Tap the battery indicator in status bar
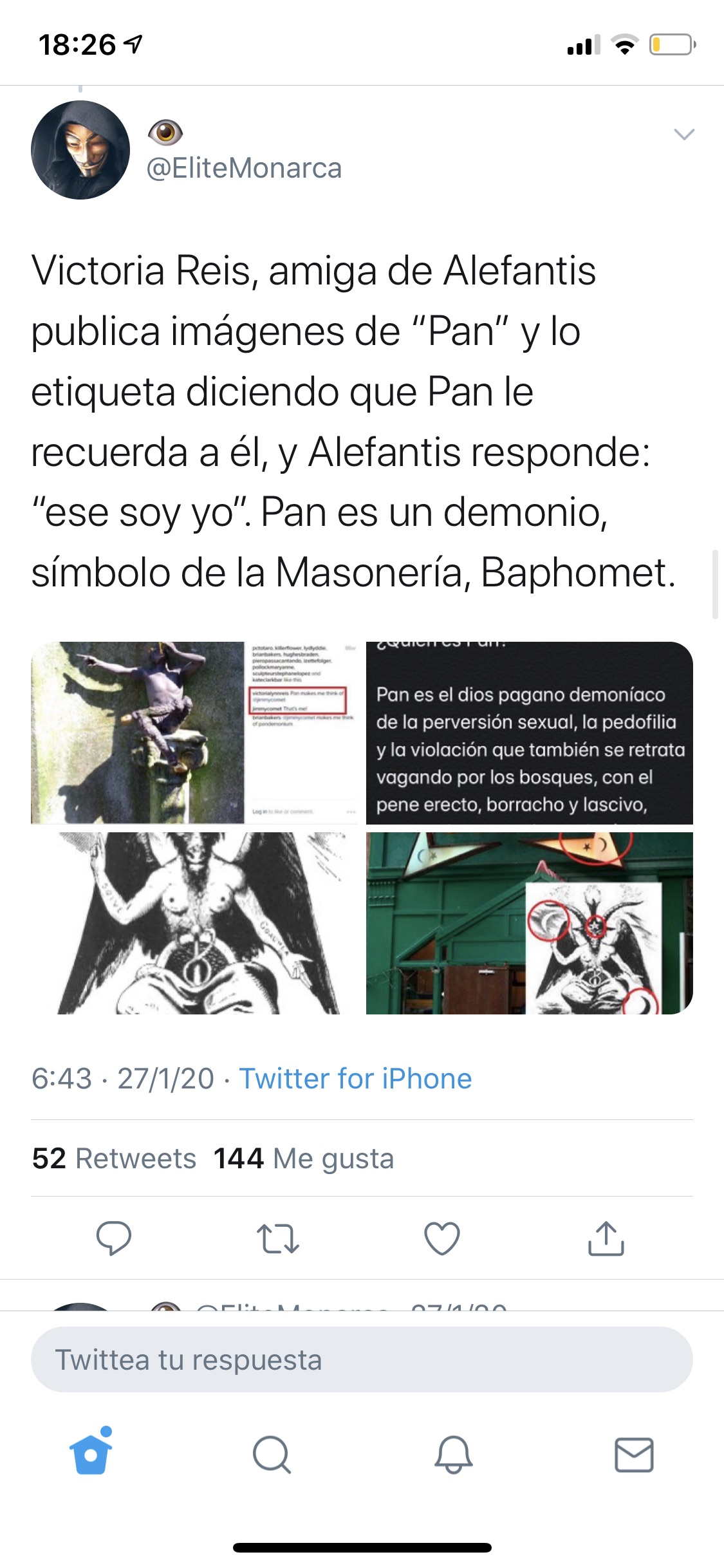724x1568 pixels. 673,45
